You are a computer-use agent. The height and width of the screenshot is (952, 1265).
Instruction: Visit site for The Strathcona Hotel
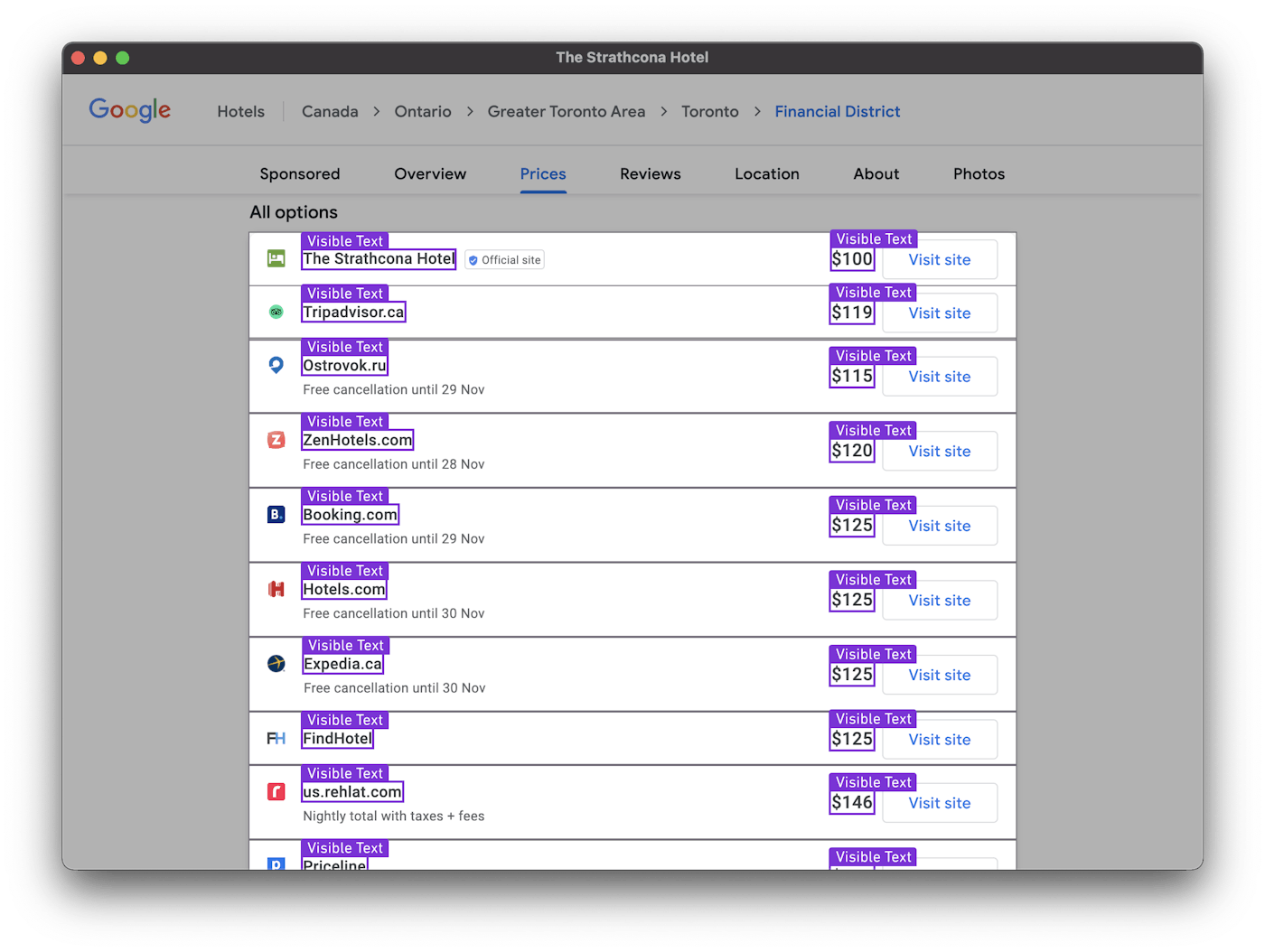(x=940, y=260)
